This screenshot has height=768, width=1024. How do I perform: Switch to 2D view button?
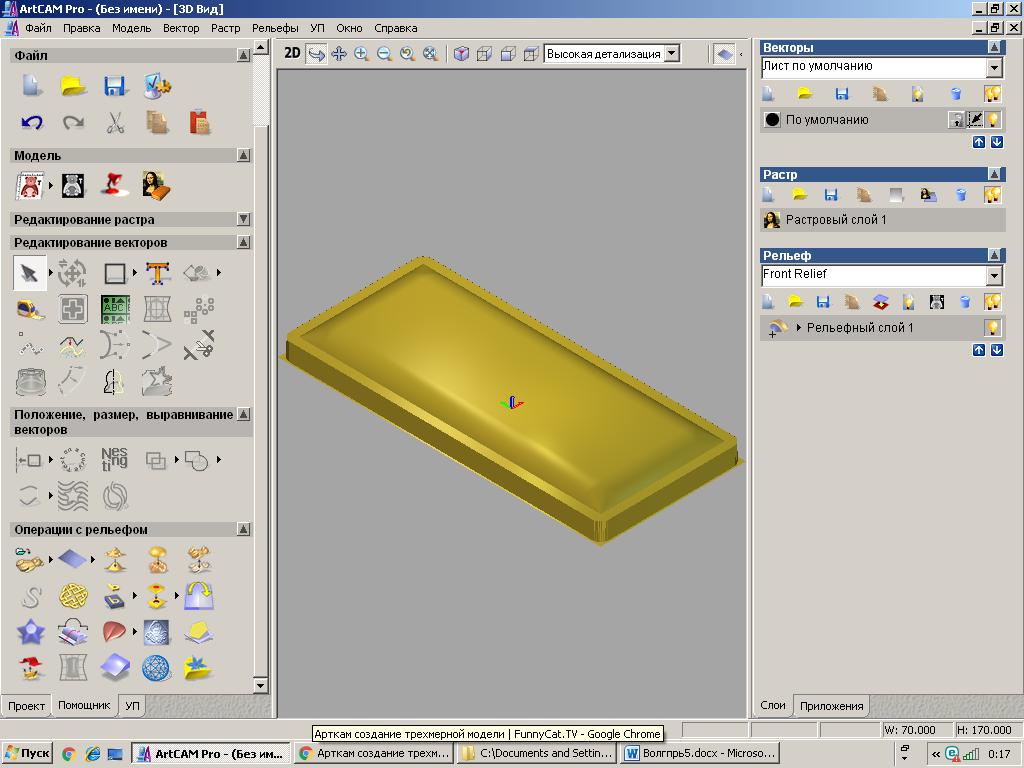(x=292, y=54)
